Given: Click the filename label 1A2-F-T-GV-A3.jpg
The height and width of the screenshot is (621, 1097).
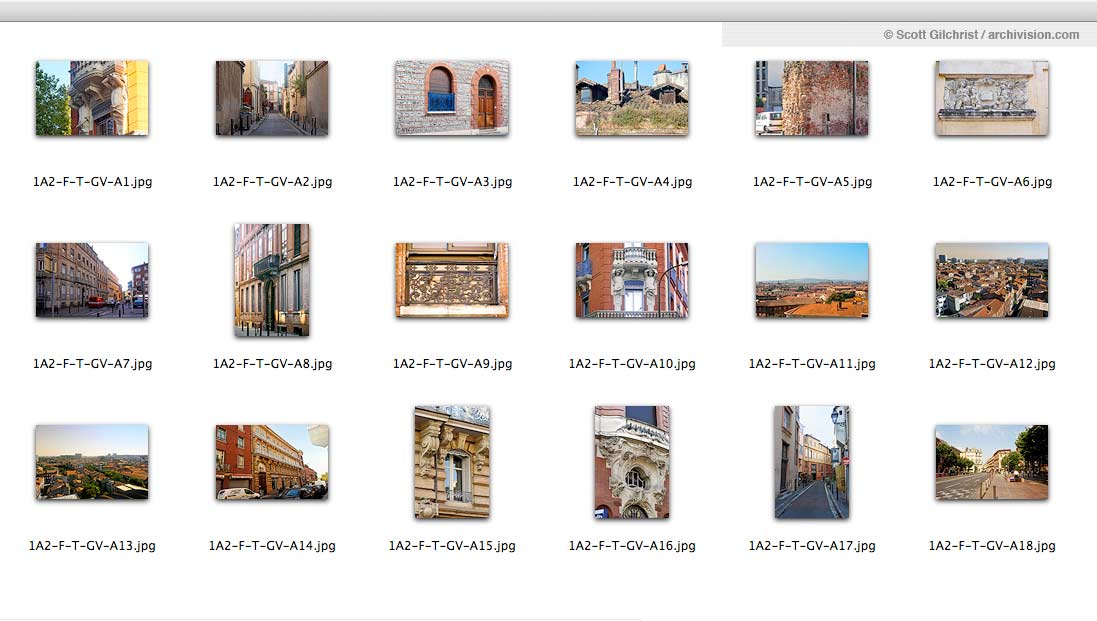Looking at the screenshot, I should click(452, 182).
